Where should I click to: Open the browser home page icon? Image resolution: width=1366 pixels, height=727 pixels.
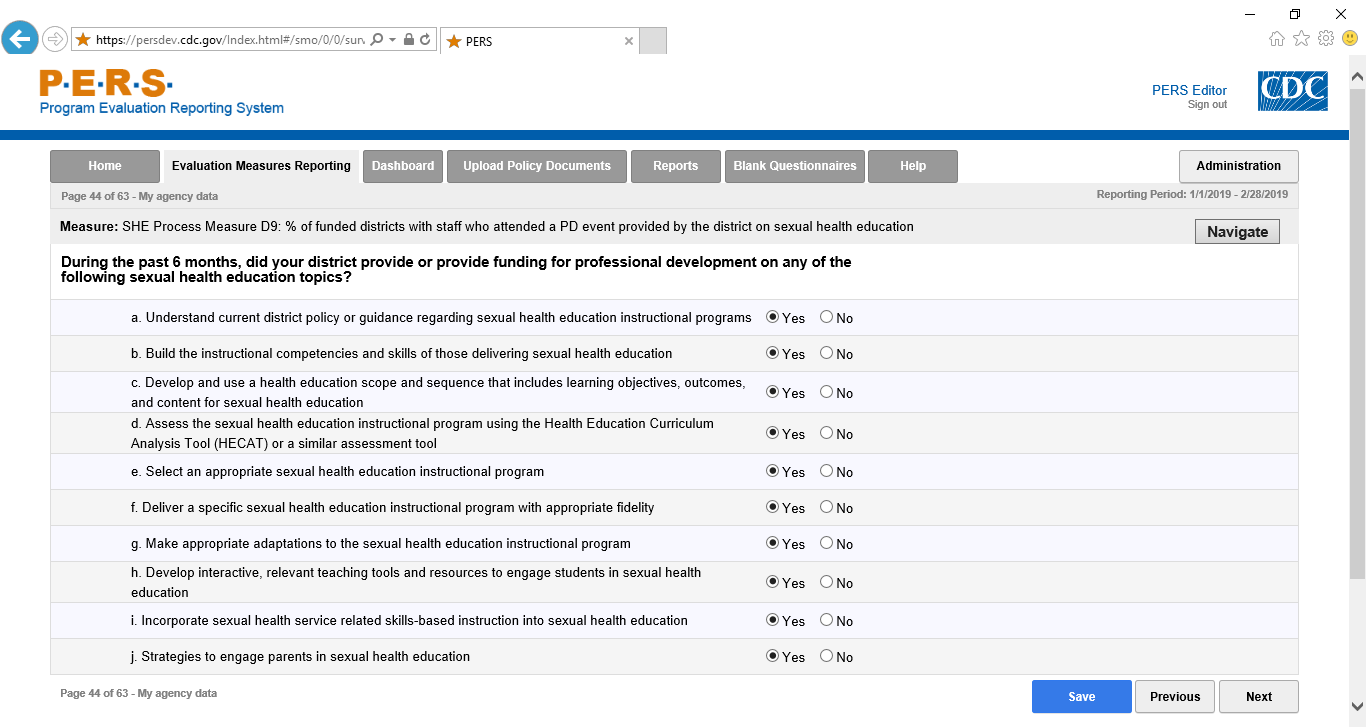click(x=1276, y=39)
